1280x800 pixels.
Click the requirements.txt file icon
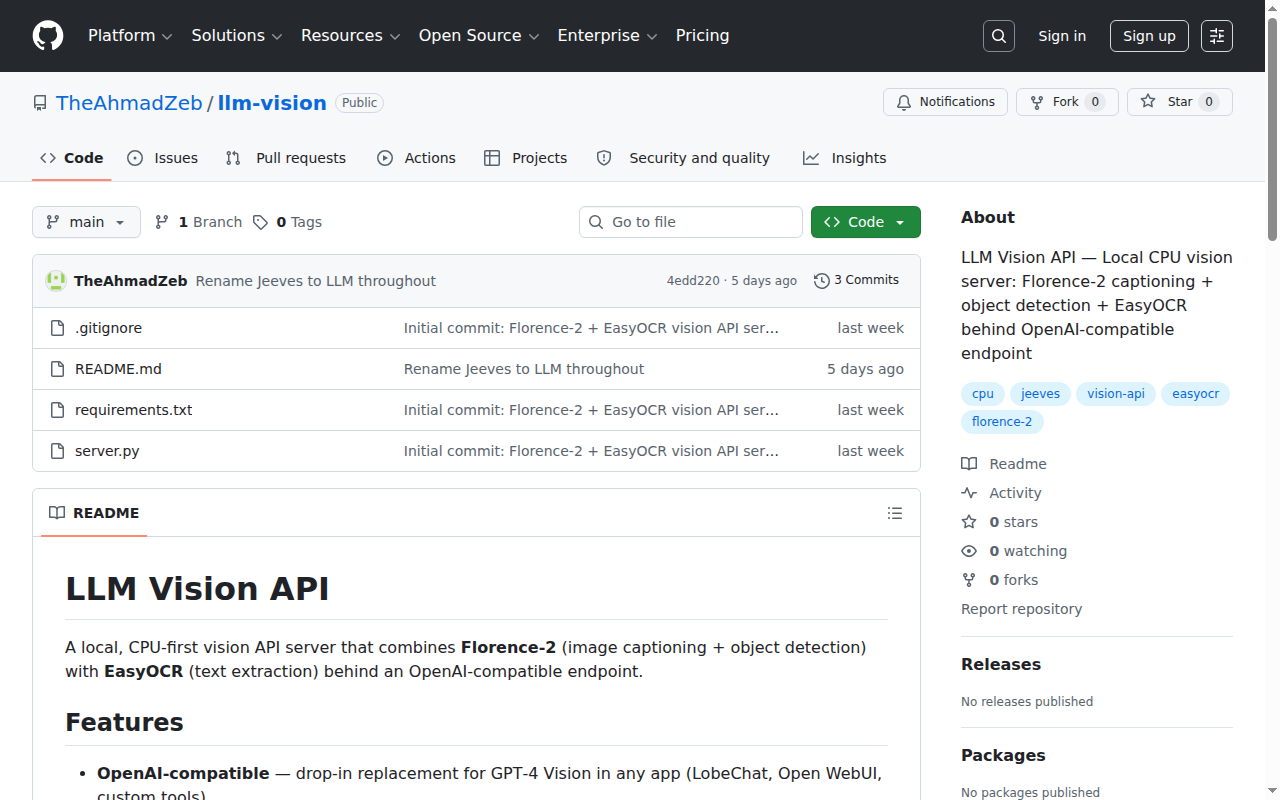point(57,410)
